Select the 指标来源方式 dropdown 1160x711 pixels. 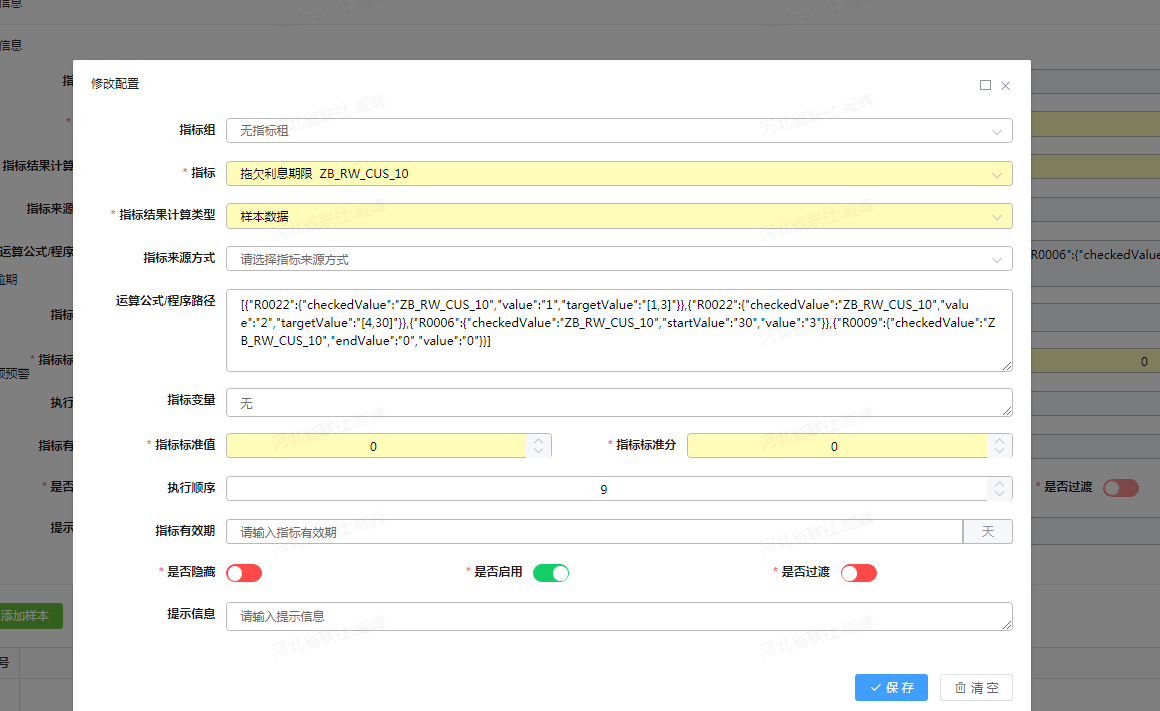[618, 259]
